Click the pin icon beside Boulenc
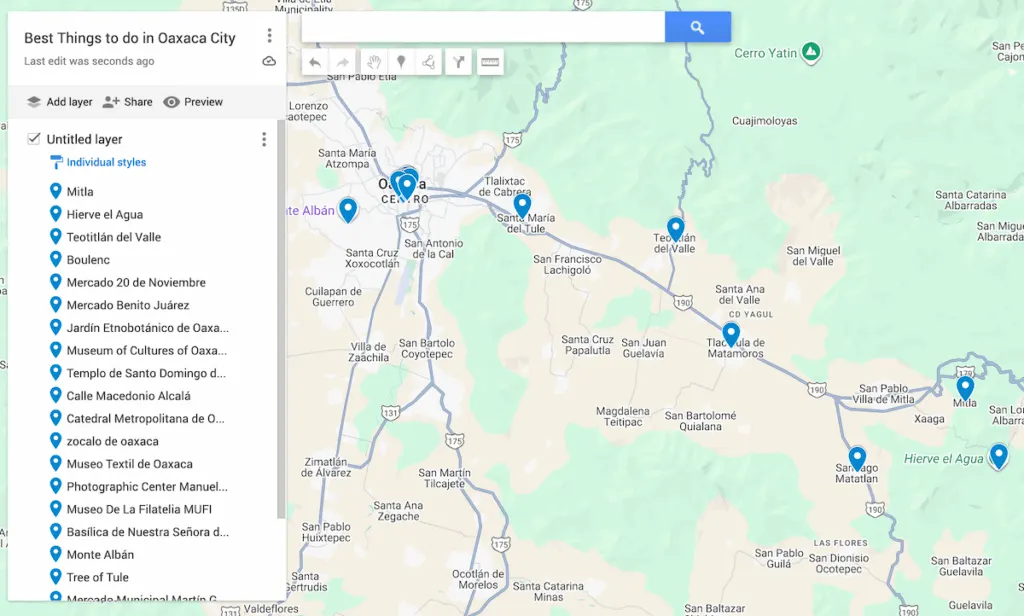Screen dimensions: 1024x616 coord(56,259)
